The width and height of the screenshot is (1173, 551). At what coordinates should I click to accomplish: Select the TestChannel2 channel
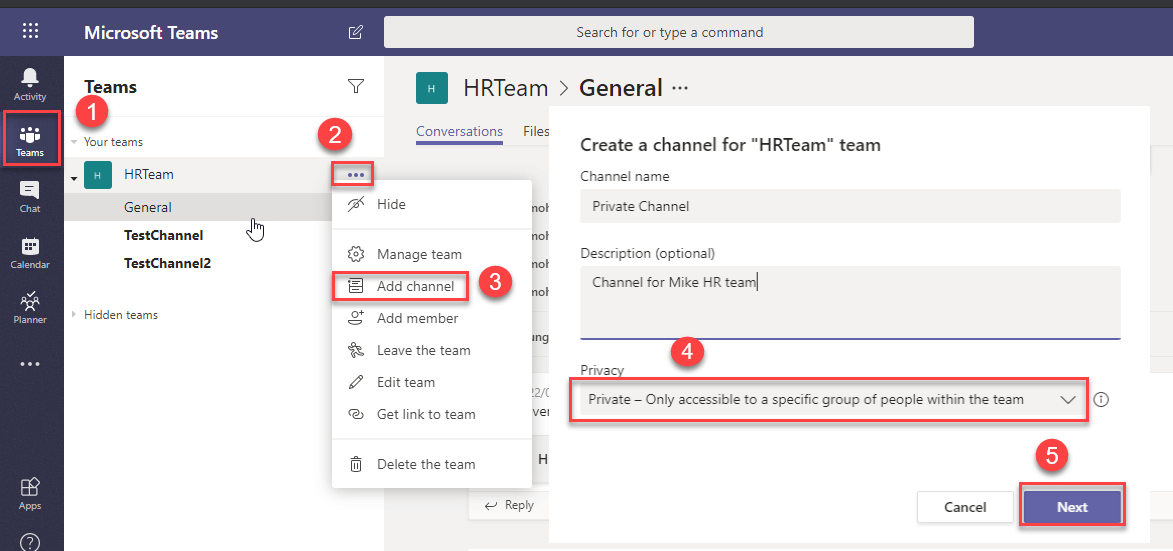pos(167,264)
